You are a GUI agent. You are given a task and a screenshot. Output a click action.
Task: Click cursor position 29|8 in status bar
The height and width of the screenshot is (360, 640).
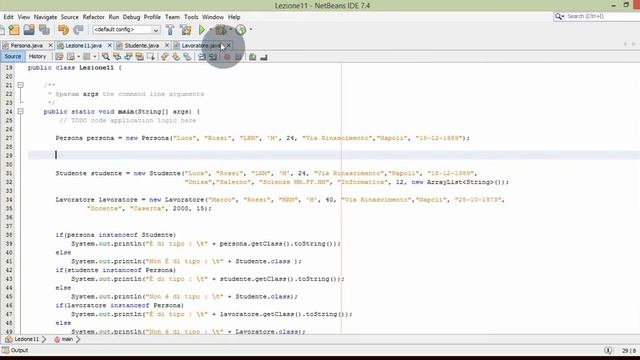(x=629, y=351)
